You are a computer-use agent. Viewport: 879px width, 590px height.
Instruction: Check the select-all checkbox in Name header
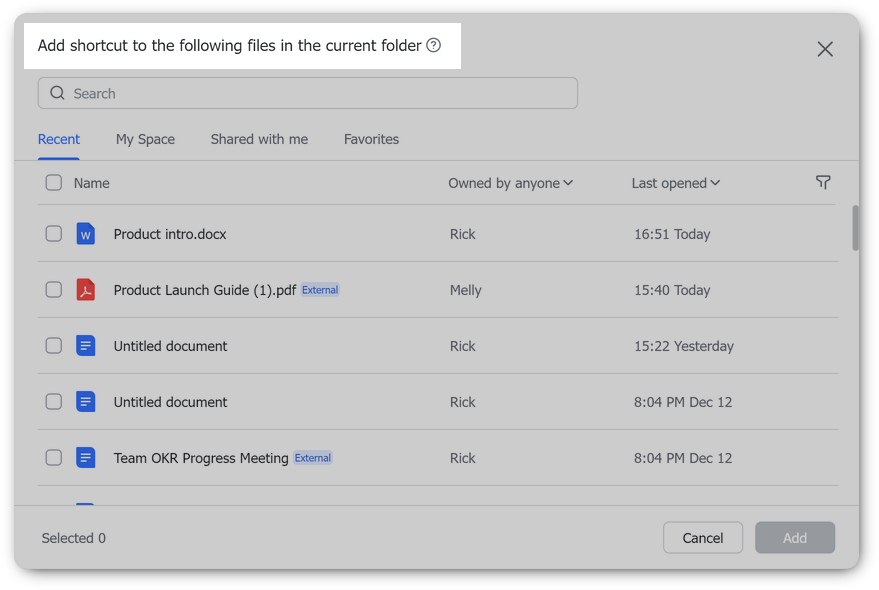(x=54, y=183)
